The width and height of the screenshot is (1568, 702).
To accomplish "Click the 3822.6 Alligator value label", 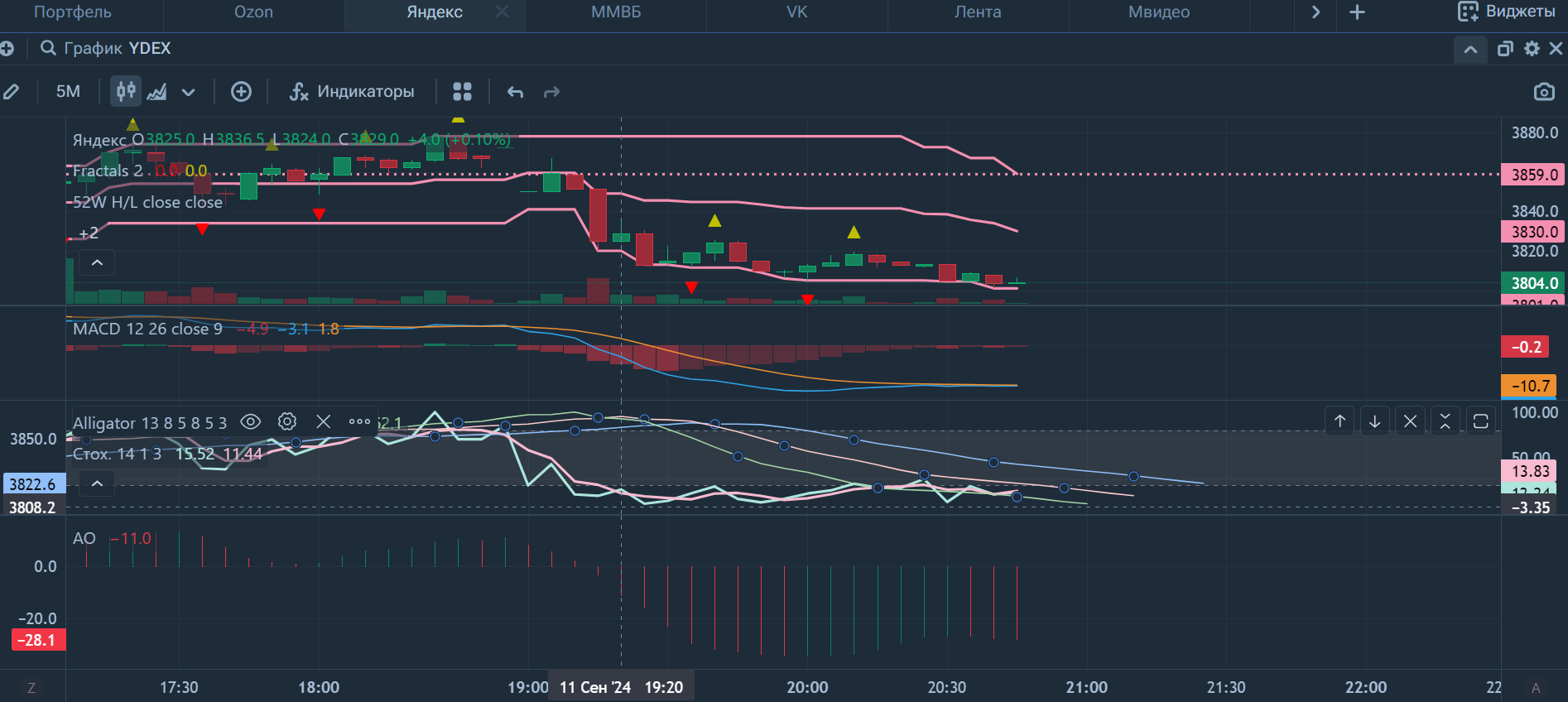I will pos(33,484).
